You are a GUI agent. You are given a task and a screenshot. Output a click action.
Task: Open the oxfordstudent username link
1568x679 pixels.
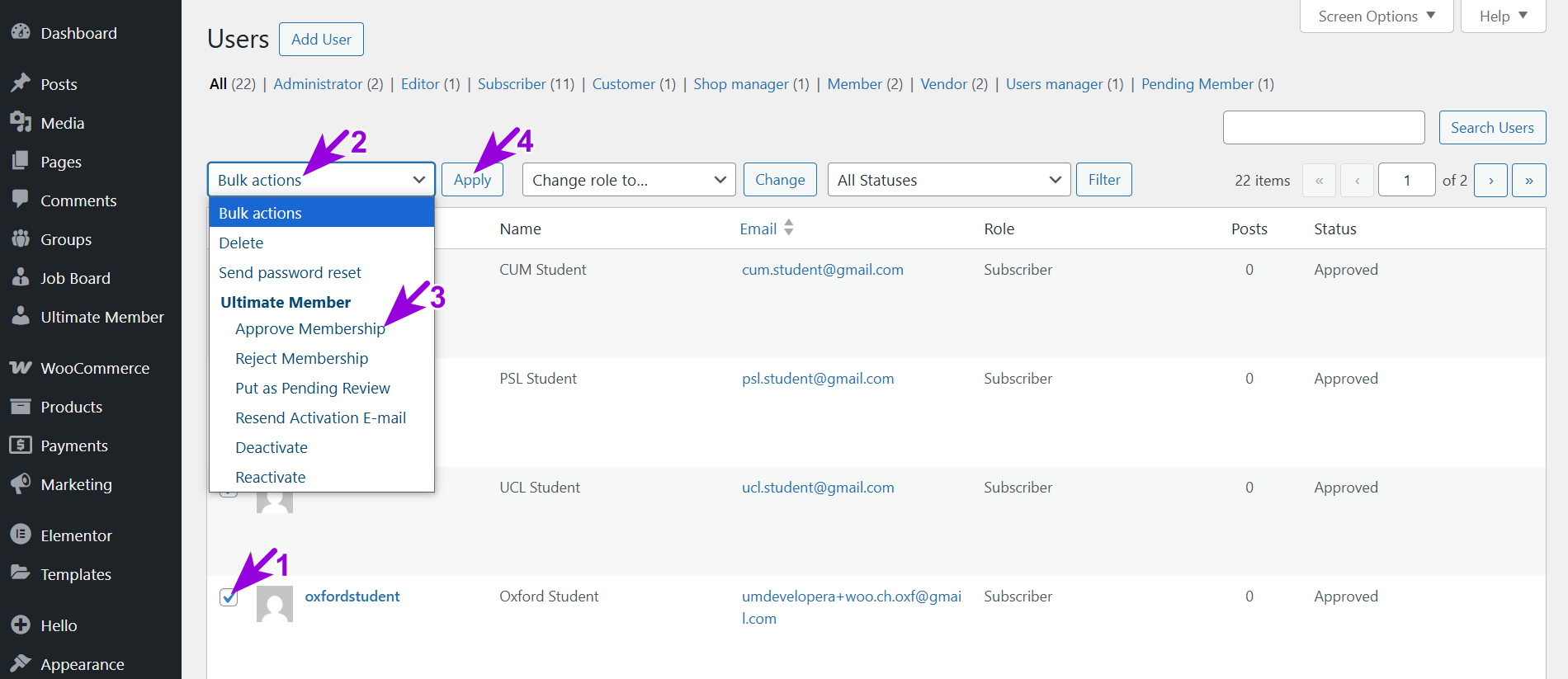coord(352,596)
